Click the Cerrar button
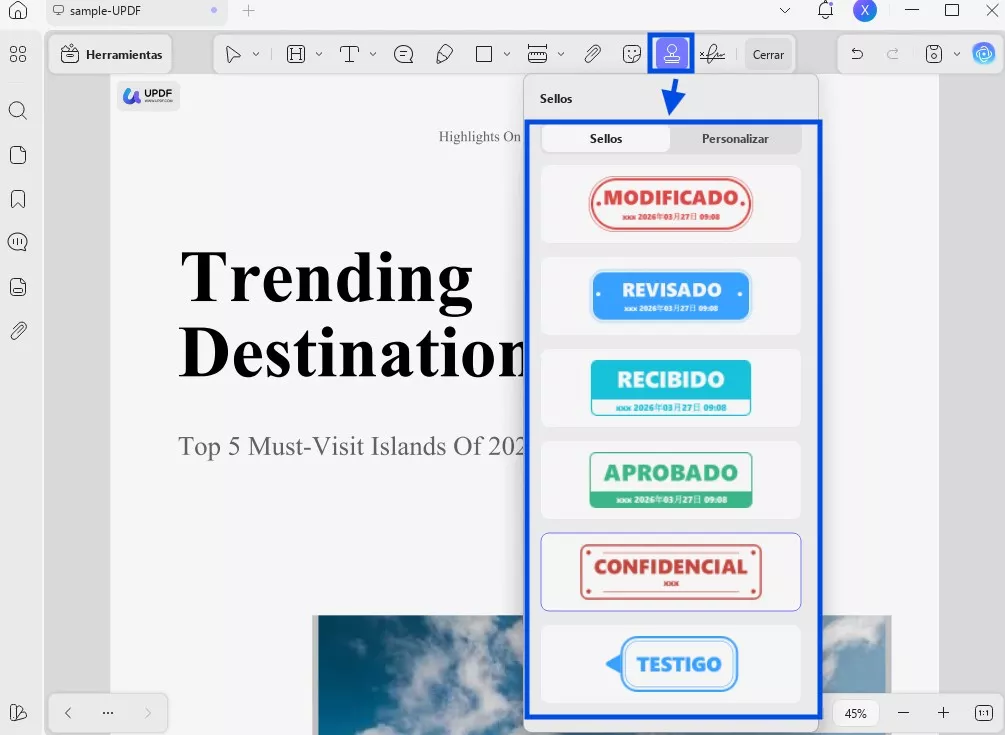 pos(768,54)
